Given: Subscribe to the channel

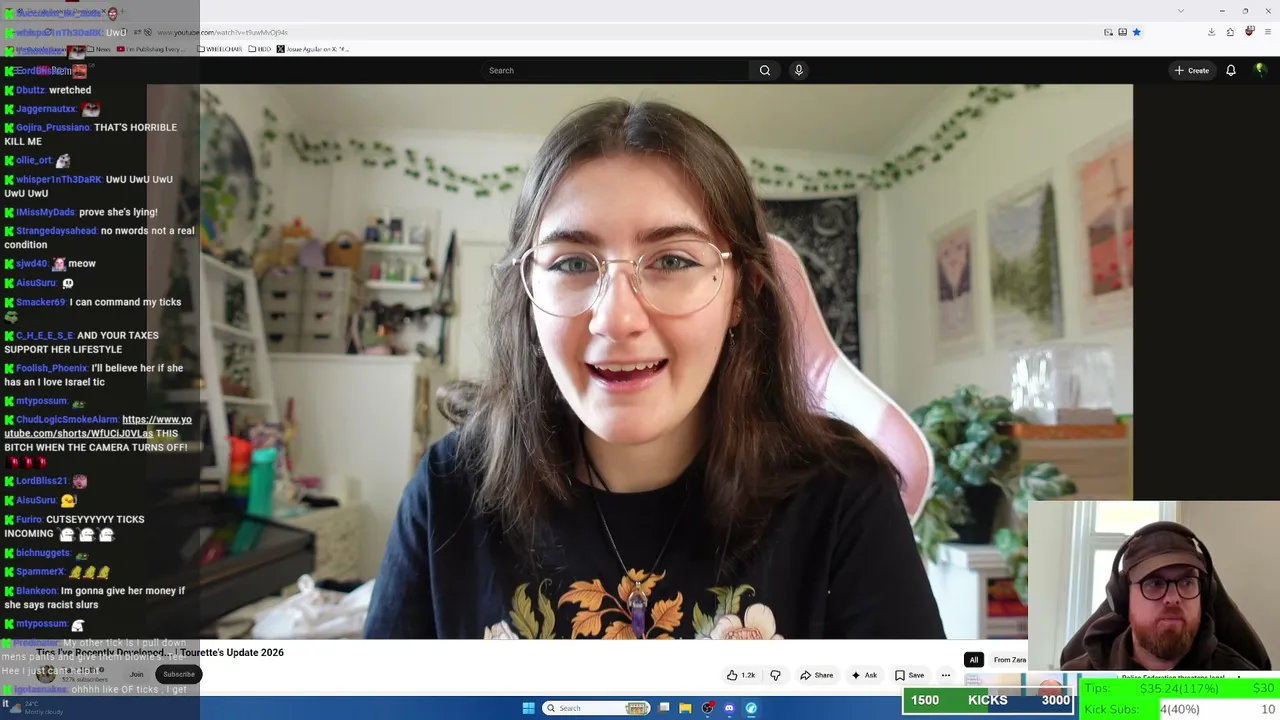Looking at the screenshot, I should click(x=179, y=674).
